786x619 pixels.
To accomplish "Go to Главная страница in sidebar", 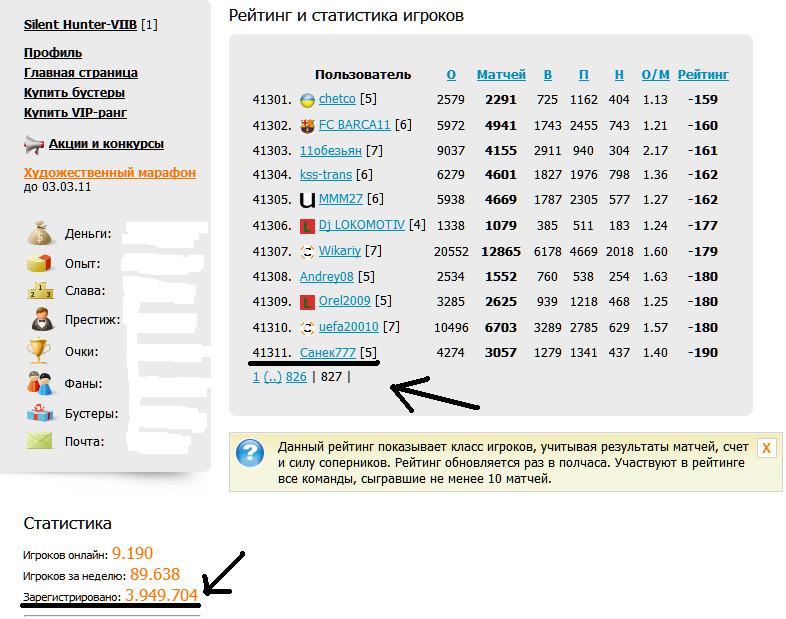I will point(81,73).
